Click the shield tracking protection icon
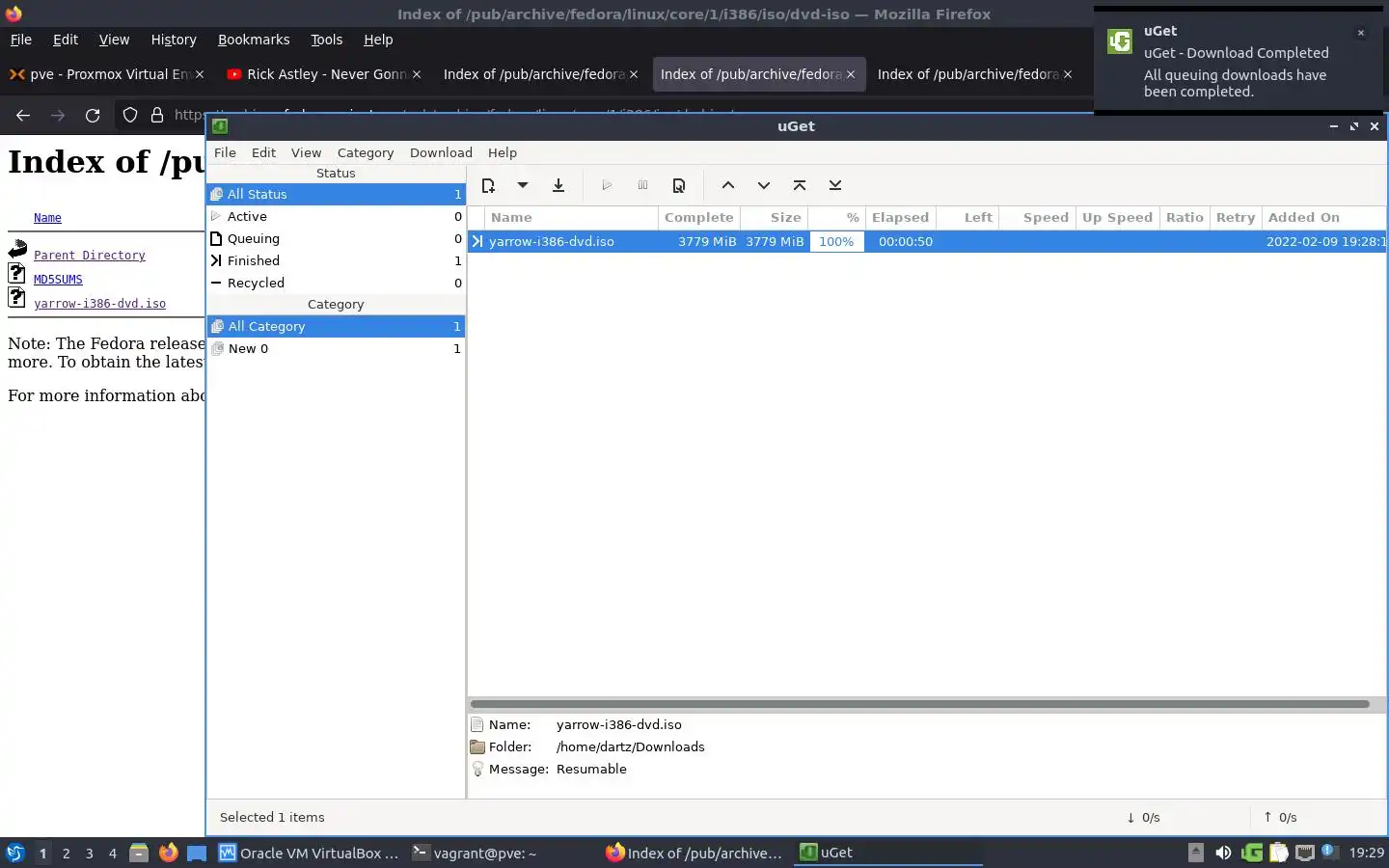 pyautogui.click(x=130, y=115)
